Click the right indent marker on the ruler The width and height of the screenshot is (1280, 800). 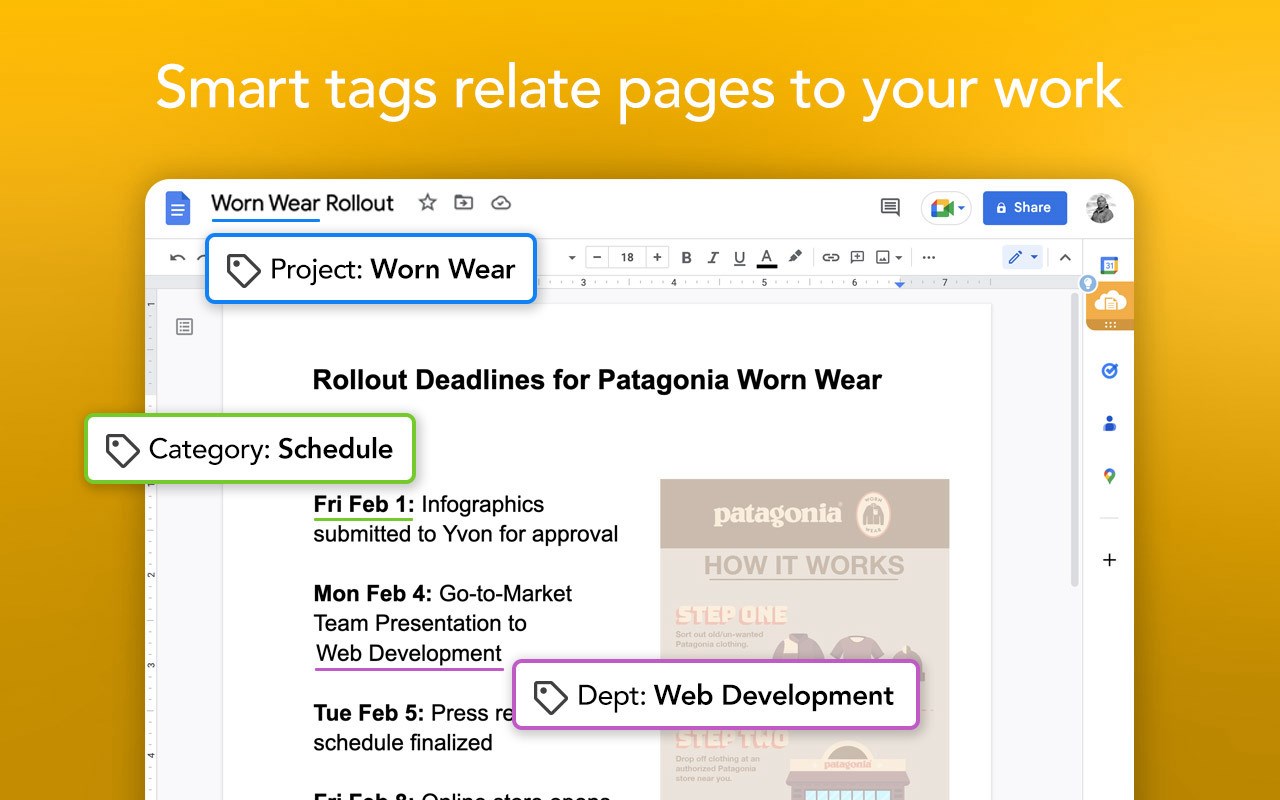click(900, 285)
